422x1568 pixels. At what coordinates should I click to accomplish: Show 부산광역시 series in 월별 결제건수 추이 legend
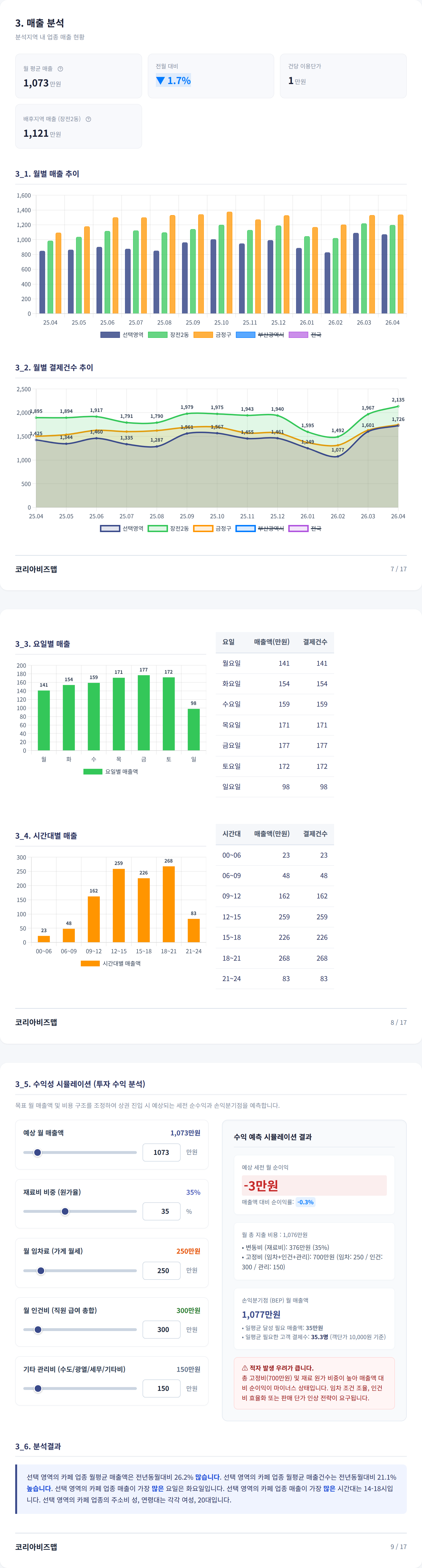[260, 528]
